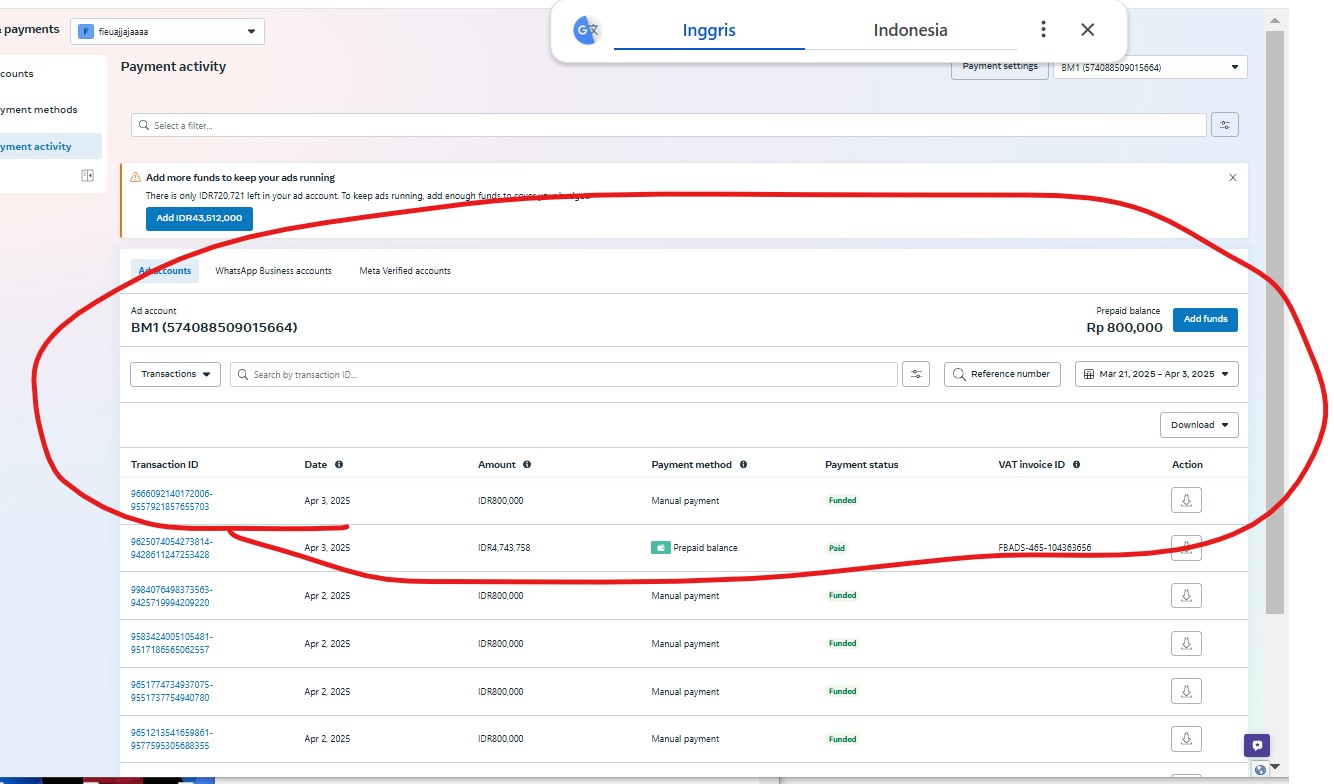Click info icon next to Date column header
Screen dimensions: 1334x784
(x=339, y=465)
